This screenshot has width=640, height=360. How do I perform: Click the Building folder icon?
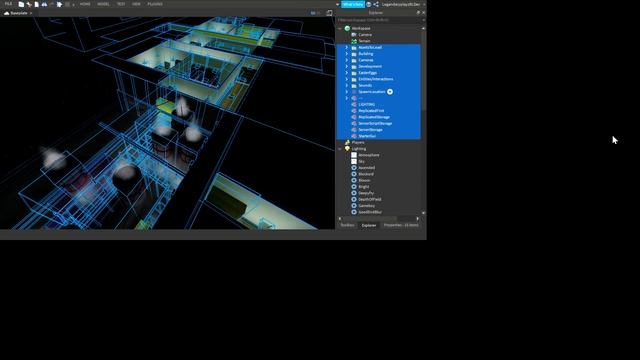(x=354, y=54)
